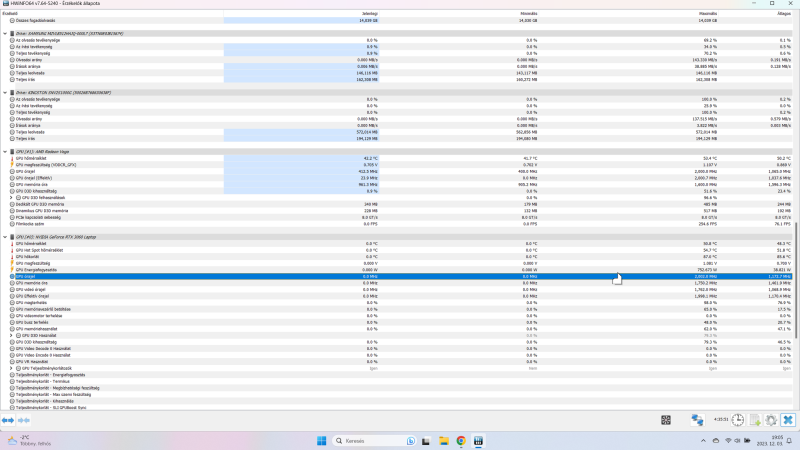Collapse the AMD Radeon Vega GPU group
800x450 pixels.
[5, 152]
